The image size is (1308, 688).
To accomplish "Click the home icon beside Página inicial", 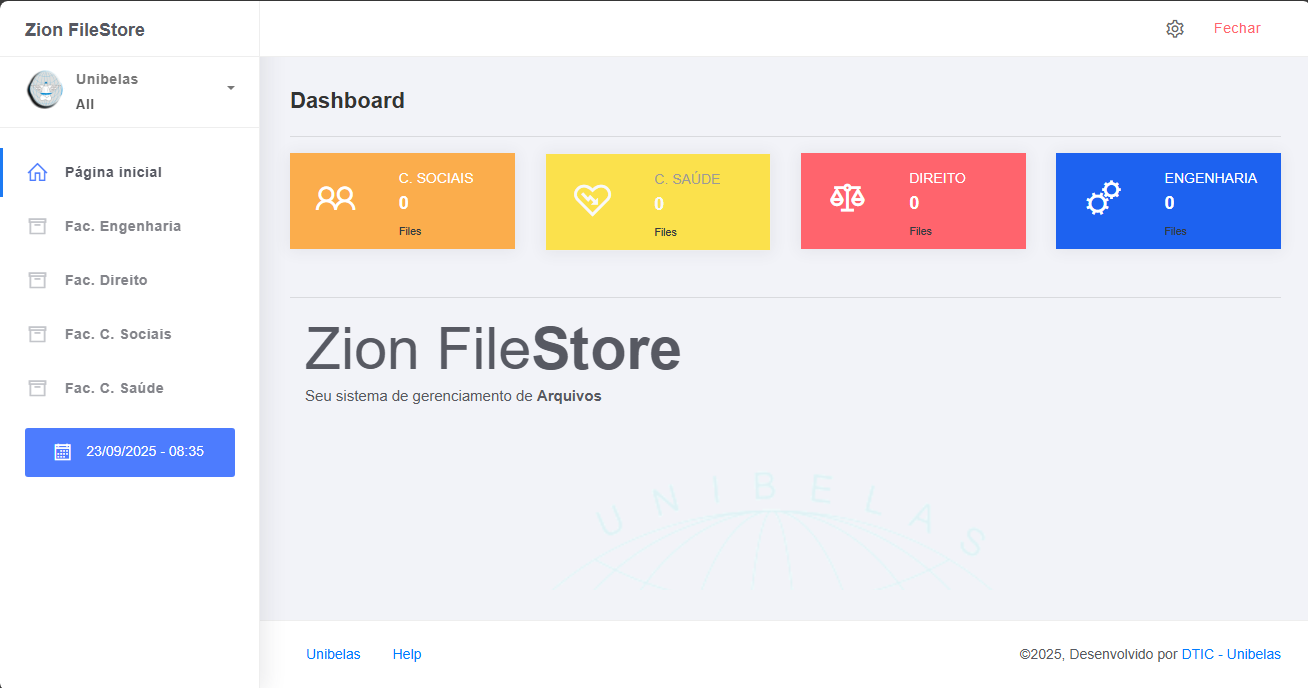I will pos(38,172).
